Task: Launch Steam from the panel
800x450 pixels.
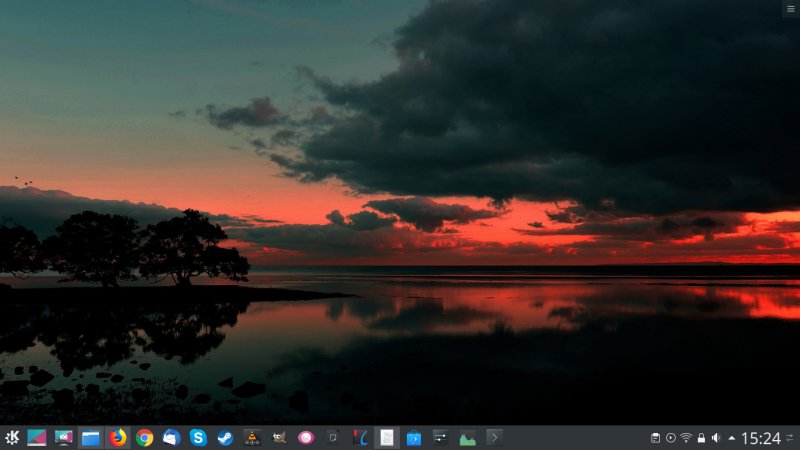Action: click(x=225, y=437)
